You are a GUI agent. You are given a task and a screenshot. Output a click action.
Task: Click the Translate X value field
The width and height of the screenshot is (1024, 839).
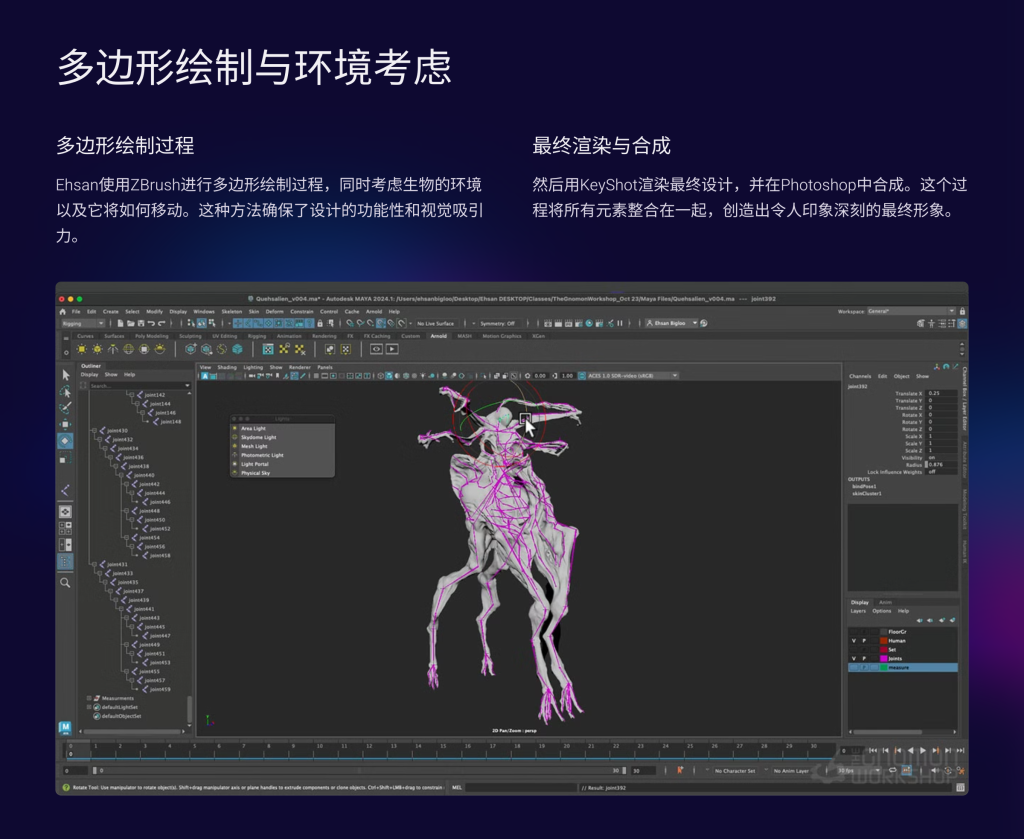(943, 394)
